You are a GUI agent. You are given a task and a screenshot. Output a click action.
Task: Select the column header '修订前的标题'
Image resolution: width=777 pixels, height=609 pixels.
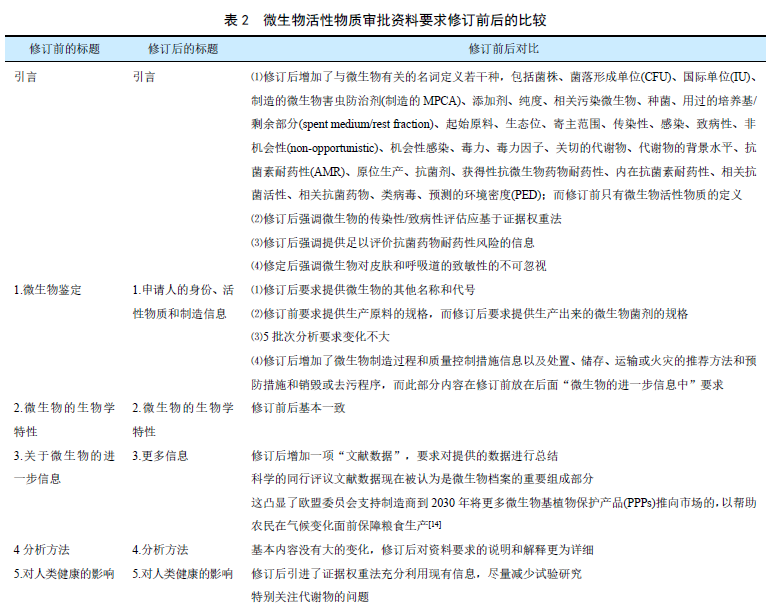pos(64,49)
